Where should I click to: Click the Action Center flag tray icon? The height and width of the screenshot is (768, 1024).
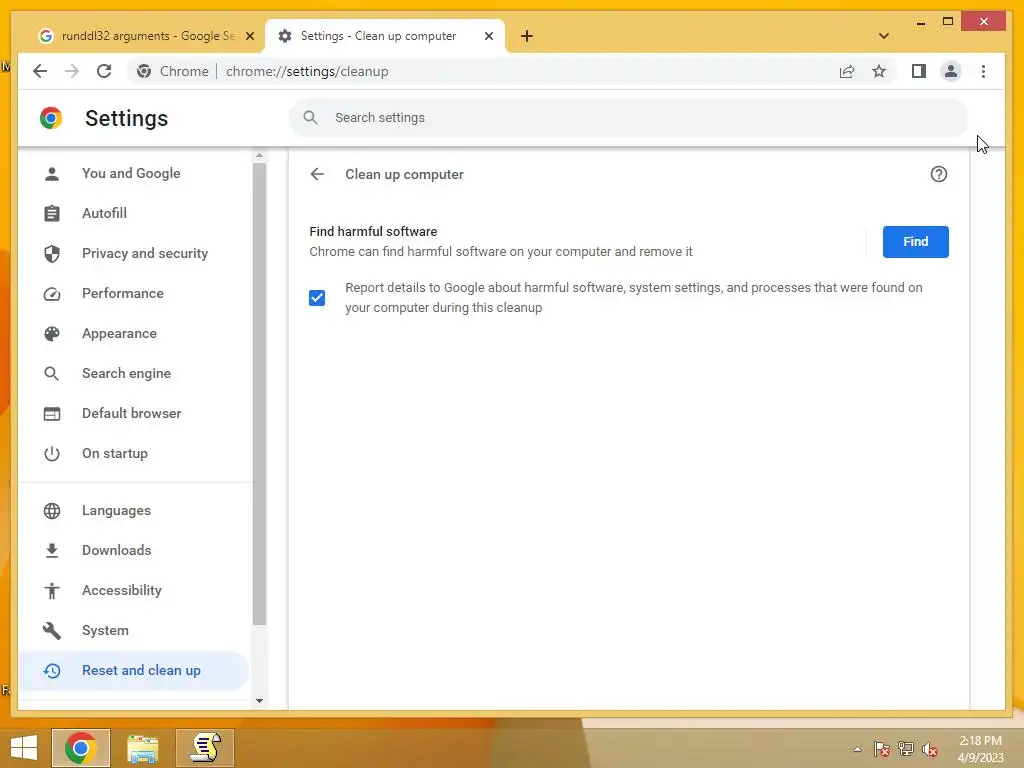(x=882, y=749)
